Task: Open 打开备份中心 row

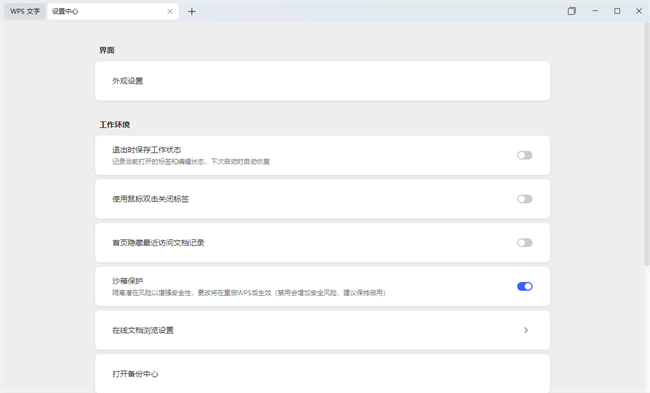Action: [323, 374]
